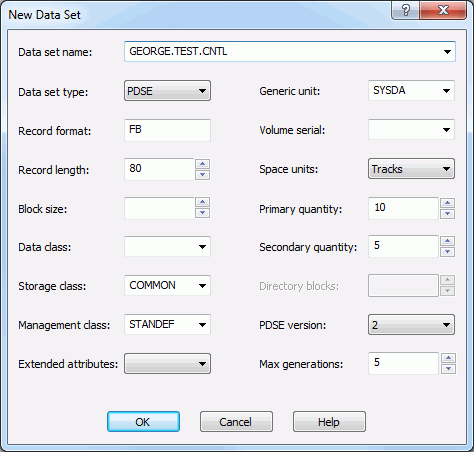Confirm with the OK button
The height and width of the screenshot is (452, 474).
143,422
